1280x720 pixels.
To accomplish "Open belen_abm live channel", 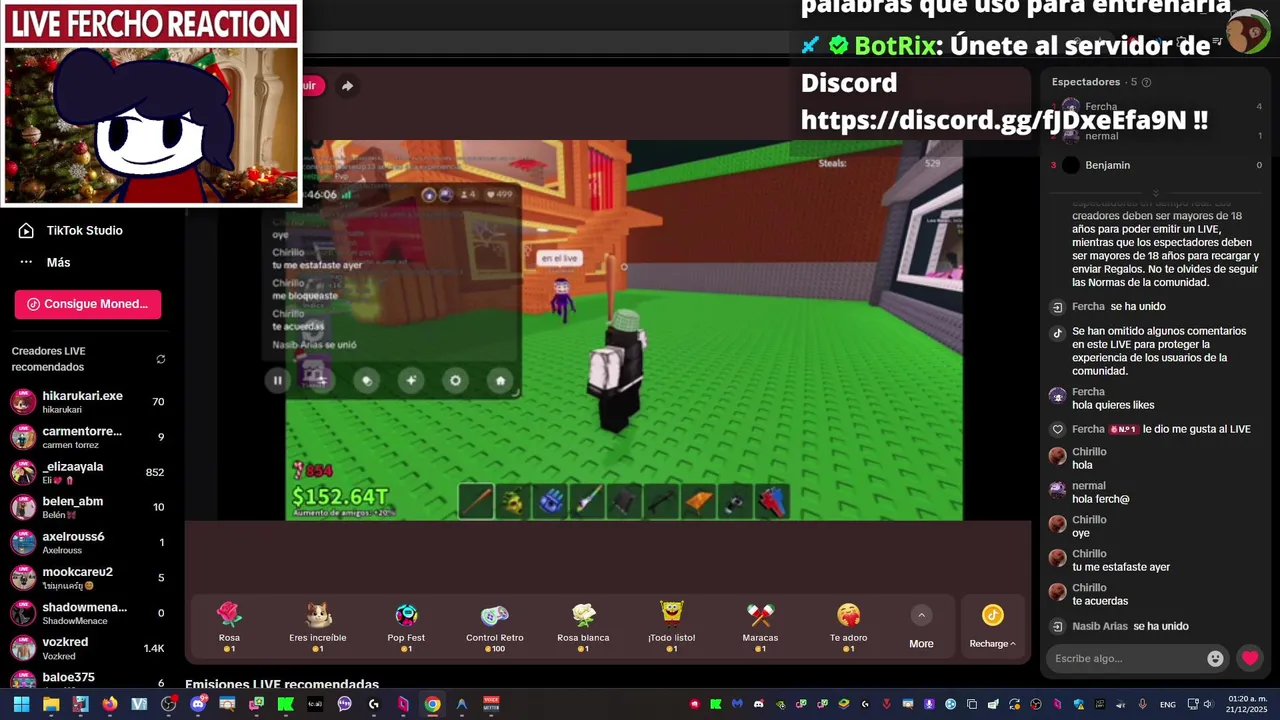I will (x=88, y=507).
